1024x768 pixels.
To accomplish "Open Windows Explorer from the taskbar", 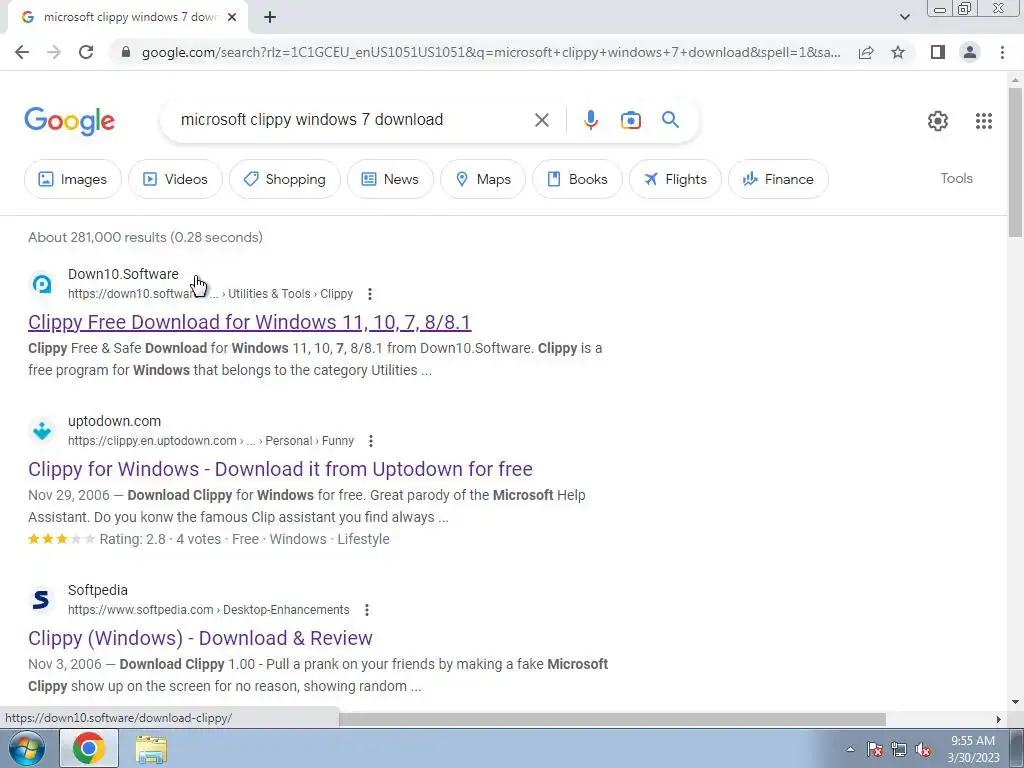I will (x=151, y=749).
